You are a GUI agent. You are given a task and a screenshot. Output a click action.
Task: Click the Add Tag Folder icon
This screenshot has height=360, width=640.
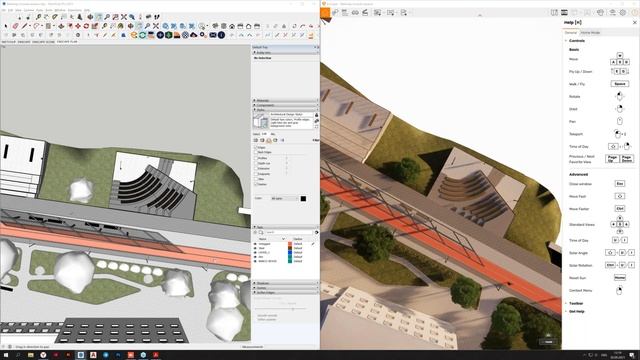click(261, 233)
